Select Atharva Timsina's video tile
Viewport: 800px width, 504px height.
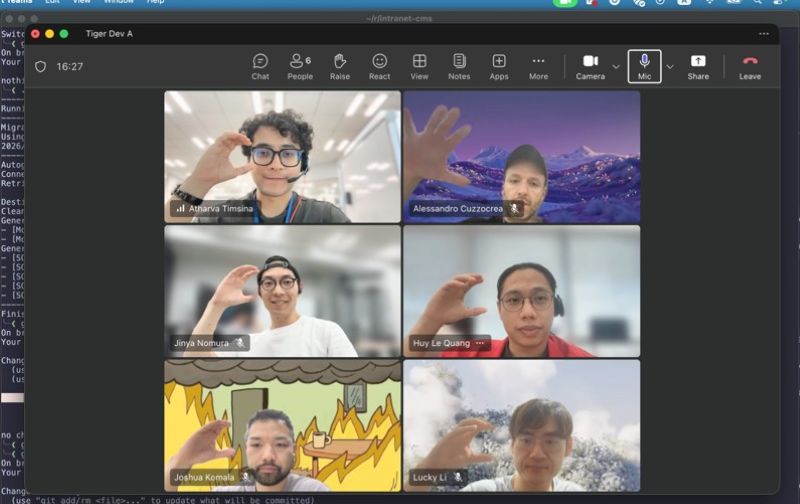(283, 157)
